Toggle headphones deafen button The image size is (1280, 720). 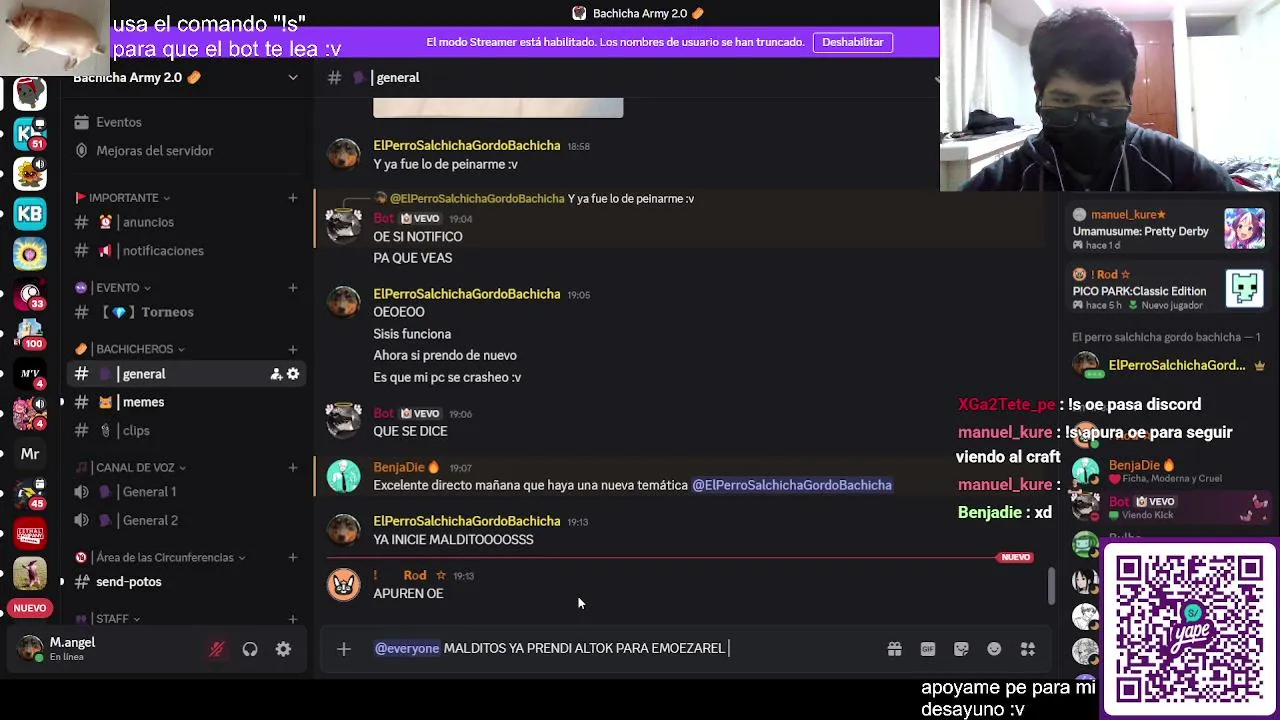250,649
